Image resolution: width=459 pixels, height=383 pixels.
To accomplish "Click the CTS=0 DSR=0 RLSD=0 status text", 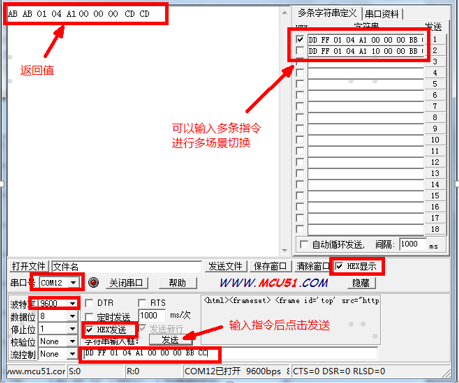I will 339,371.
